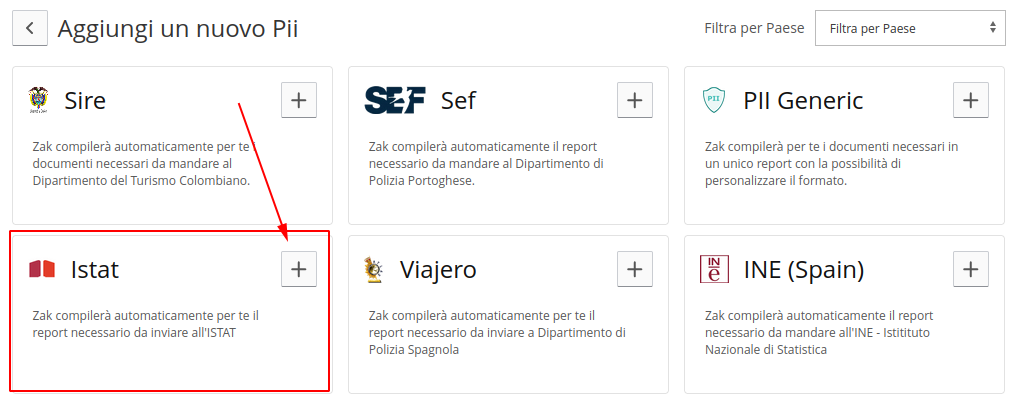This screenshot has width=1021, height=400.
Task: Select the PII Generic card title
Action: [x=803, y=100]
